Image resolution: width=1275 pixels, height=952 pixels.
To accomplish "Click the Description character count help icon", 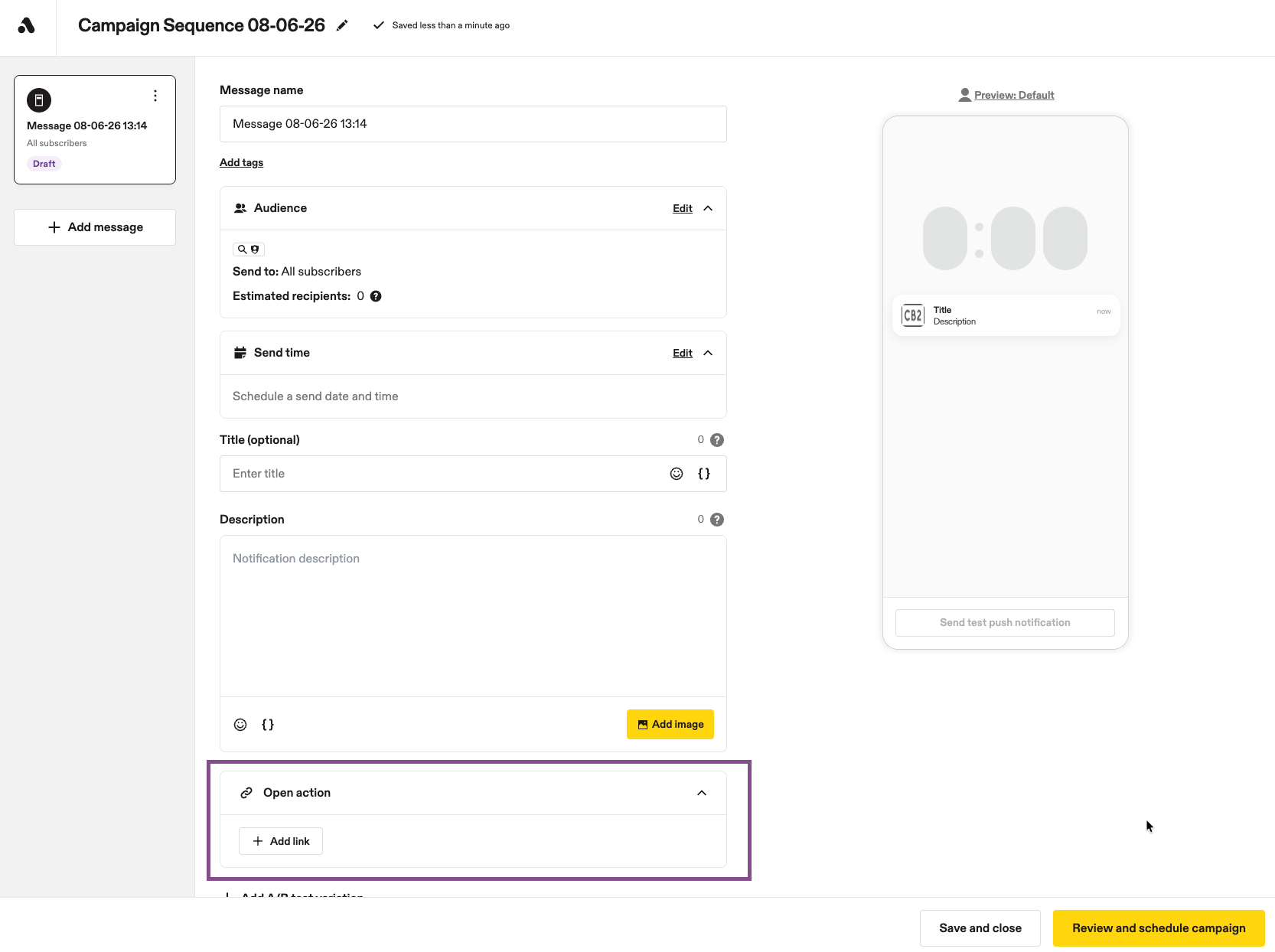I will point(717,520).
